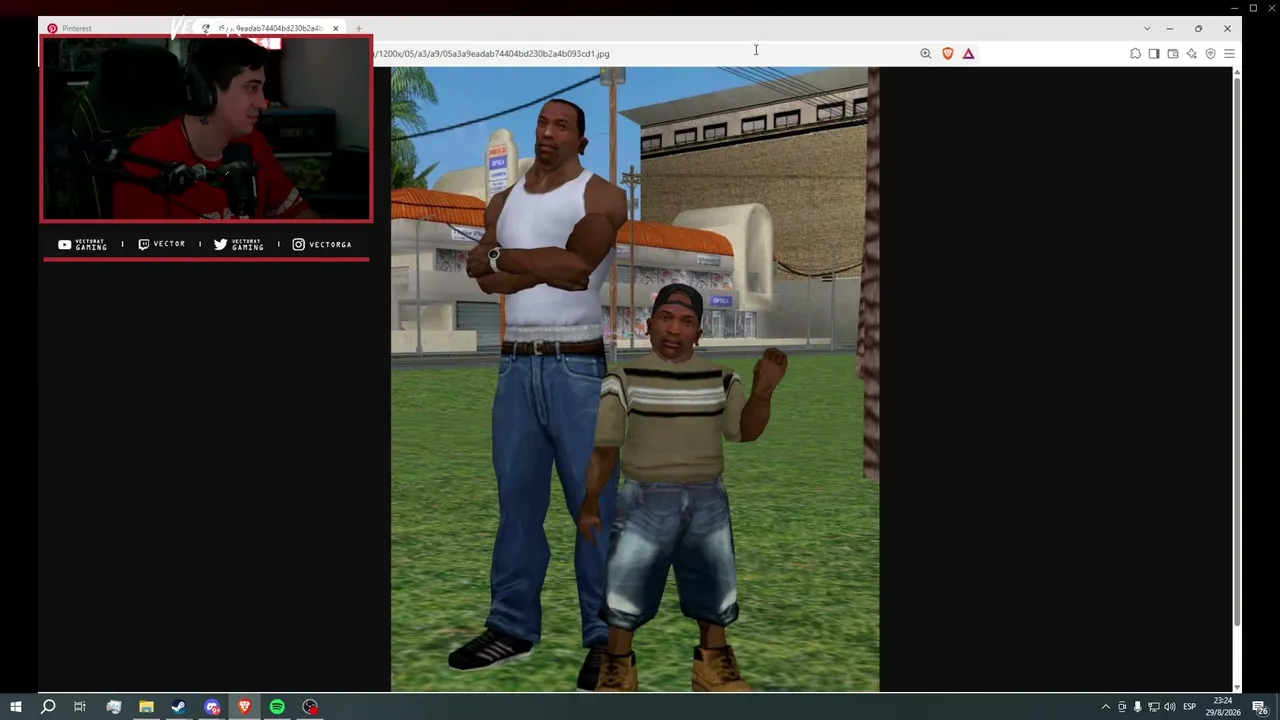Click the Twitch Vector label
Image resolution: width=1280 pixels, height=720 pixels.
coord(161,244)
